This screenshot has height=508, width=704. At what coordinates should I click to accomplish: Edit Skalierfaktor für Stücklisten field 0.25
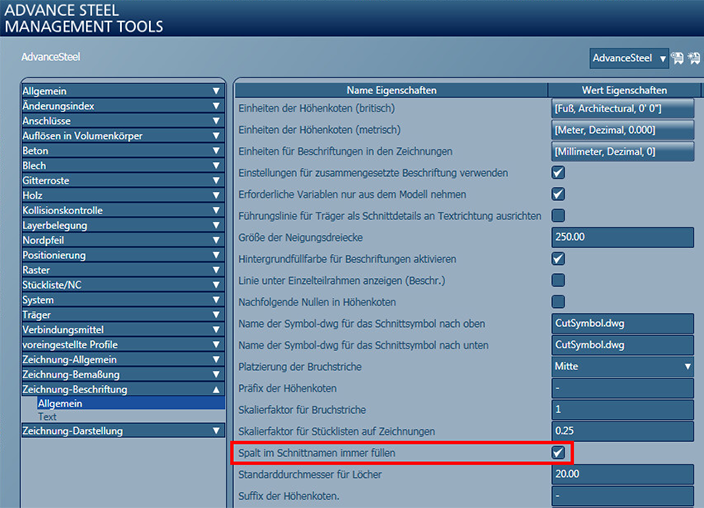point(622,431)
